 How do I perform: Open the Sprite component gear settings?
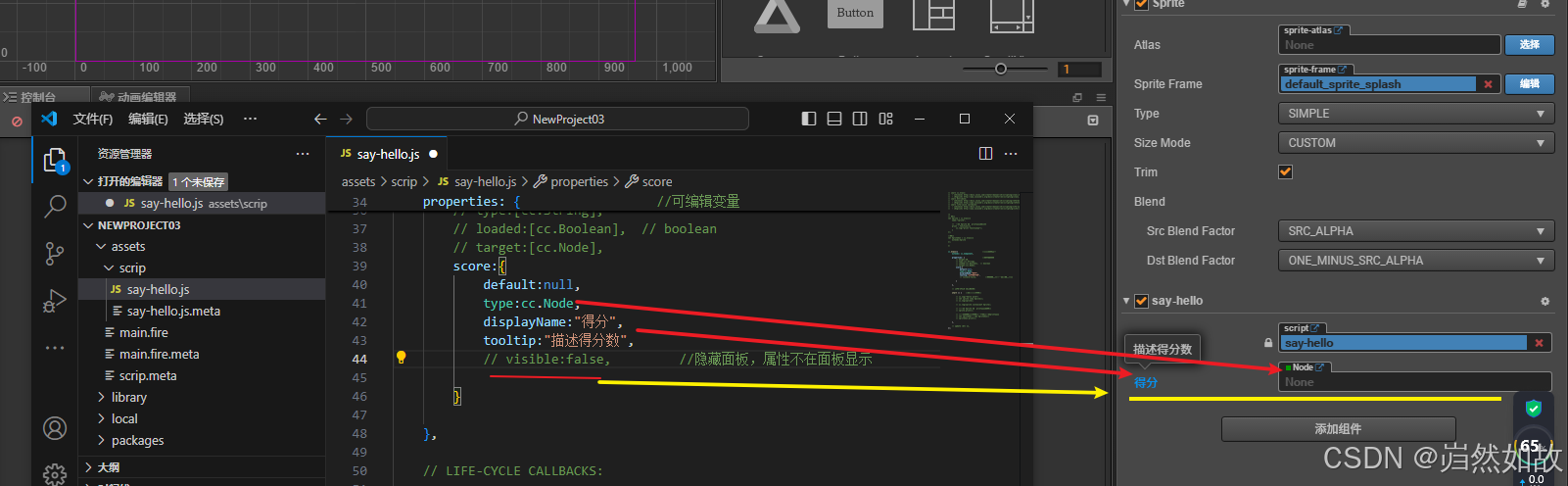click(x=1545, y=4)
